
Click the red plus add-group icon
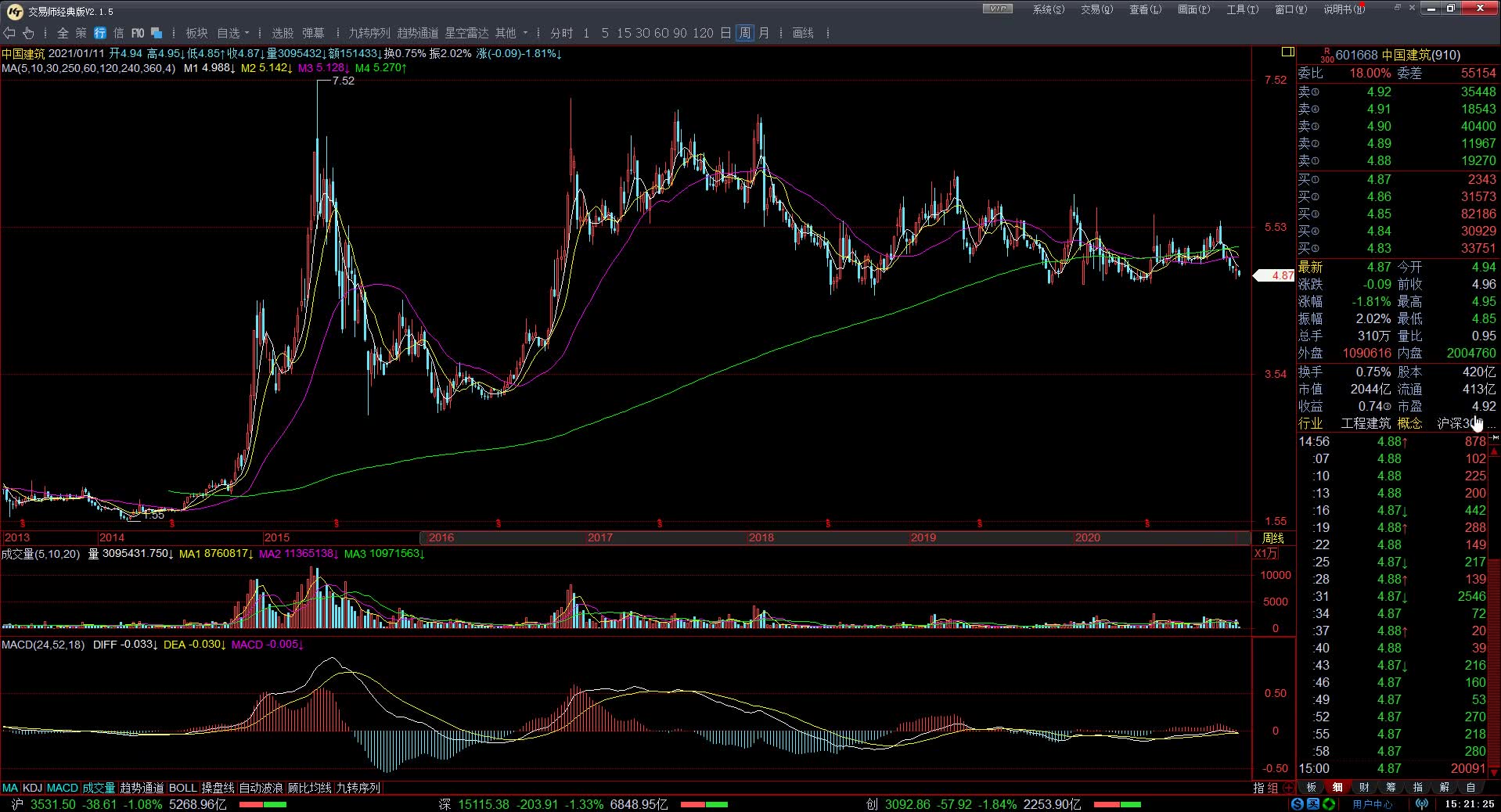pyautogui.click(x=1287, y=788)
